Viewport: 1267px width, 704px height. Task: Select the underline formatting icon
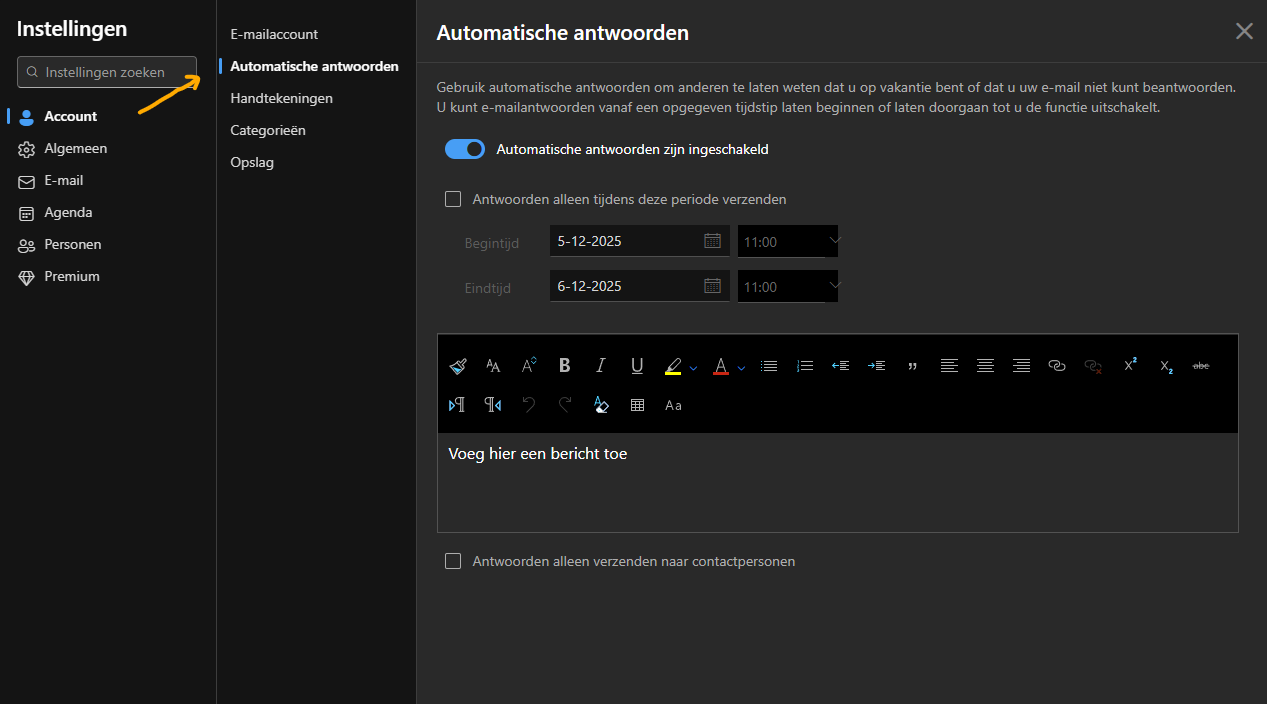click(637, 366)
